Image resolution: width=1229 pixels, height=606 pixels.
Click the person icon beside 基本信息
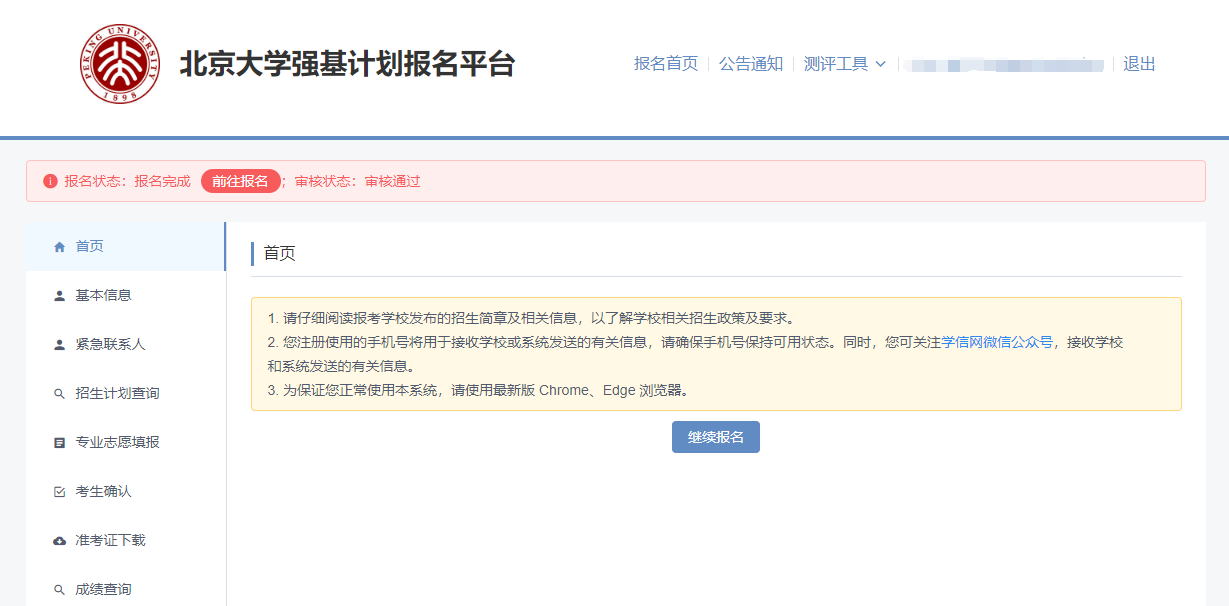pyautogui.click(x=59, y=296)
